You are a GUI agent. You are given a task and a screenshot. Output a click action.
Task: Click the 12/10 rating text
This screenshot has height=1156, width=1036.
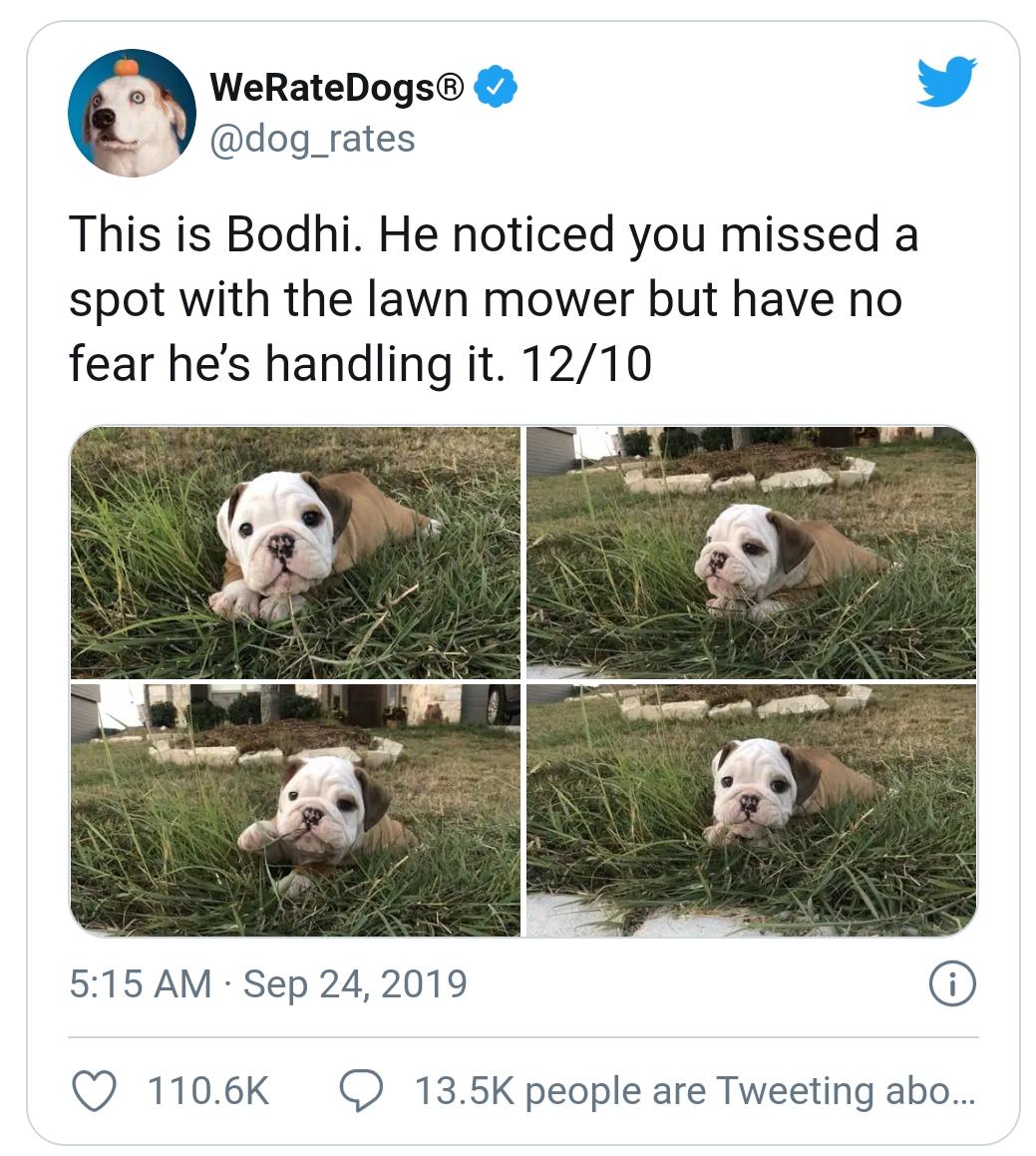tap(586, 364)
